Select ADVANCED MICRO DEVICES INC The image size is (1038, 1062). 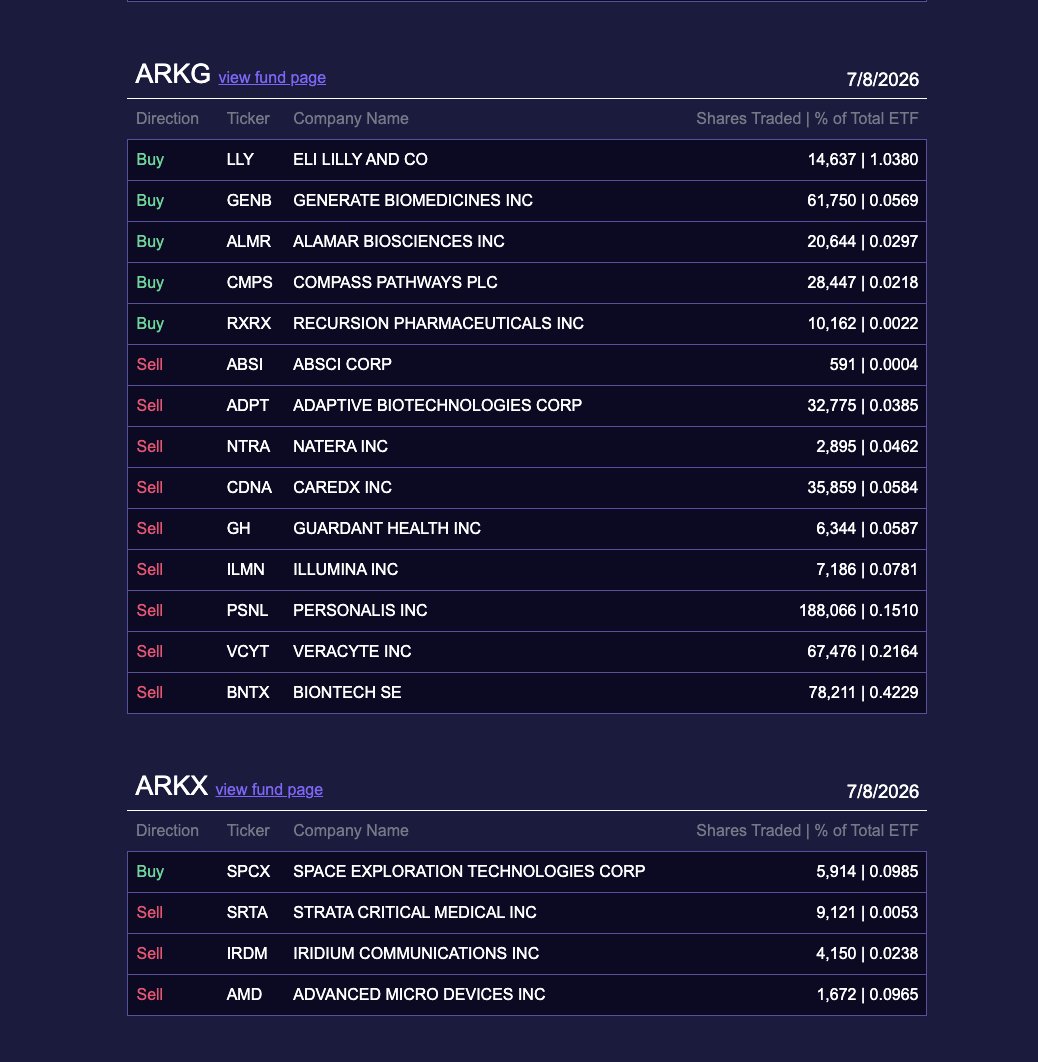[419, 994]
